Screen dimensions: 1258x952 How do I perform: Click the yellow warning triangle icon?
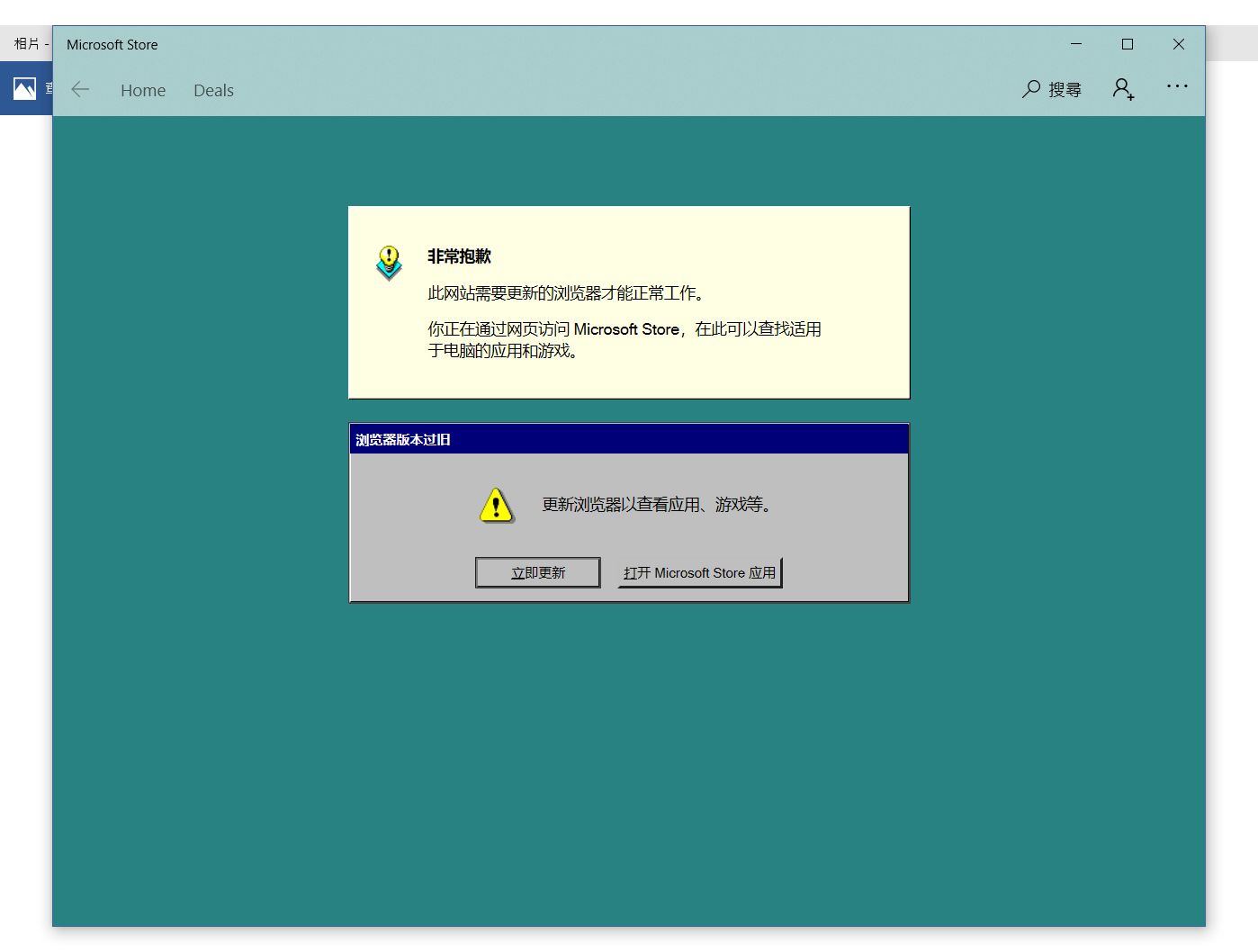496,505
